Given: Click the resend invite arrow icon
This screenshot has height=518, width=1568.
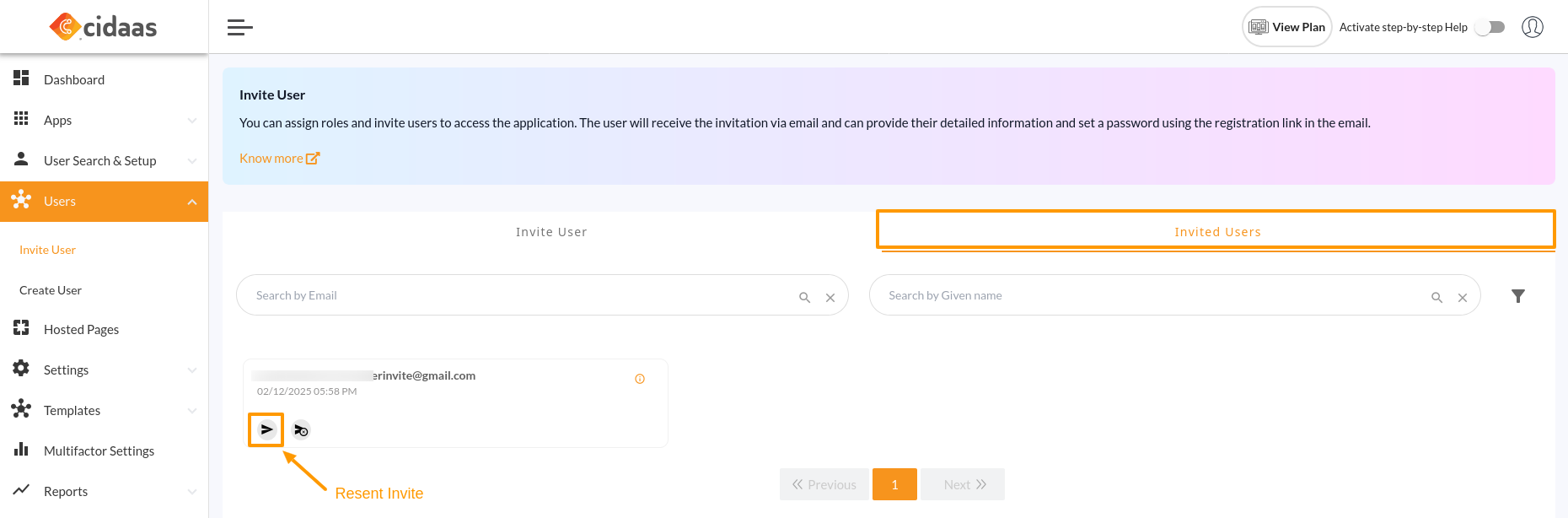Looking at the screenshot, I should pos(266,429).
